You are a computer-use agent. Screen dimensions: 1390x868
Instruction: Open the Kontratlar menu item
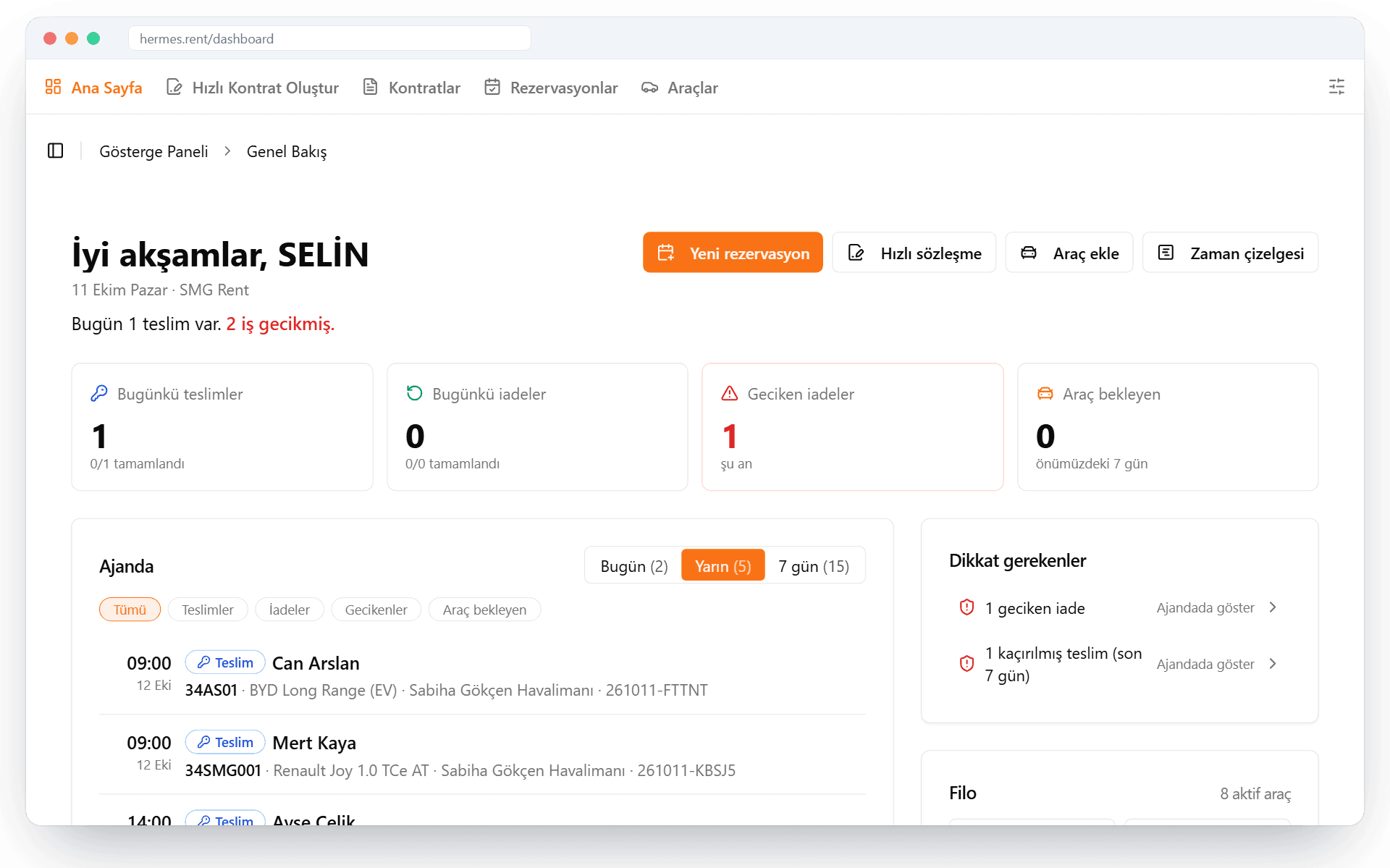411,88
